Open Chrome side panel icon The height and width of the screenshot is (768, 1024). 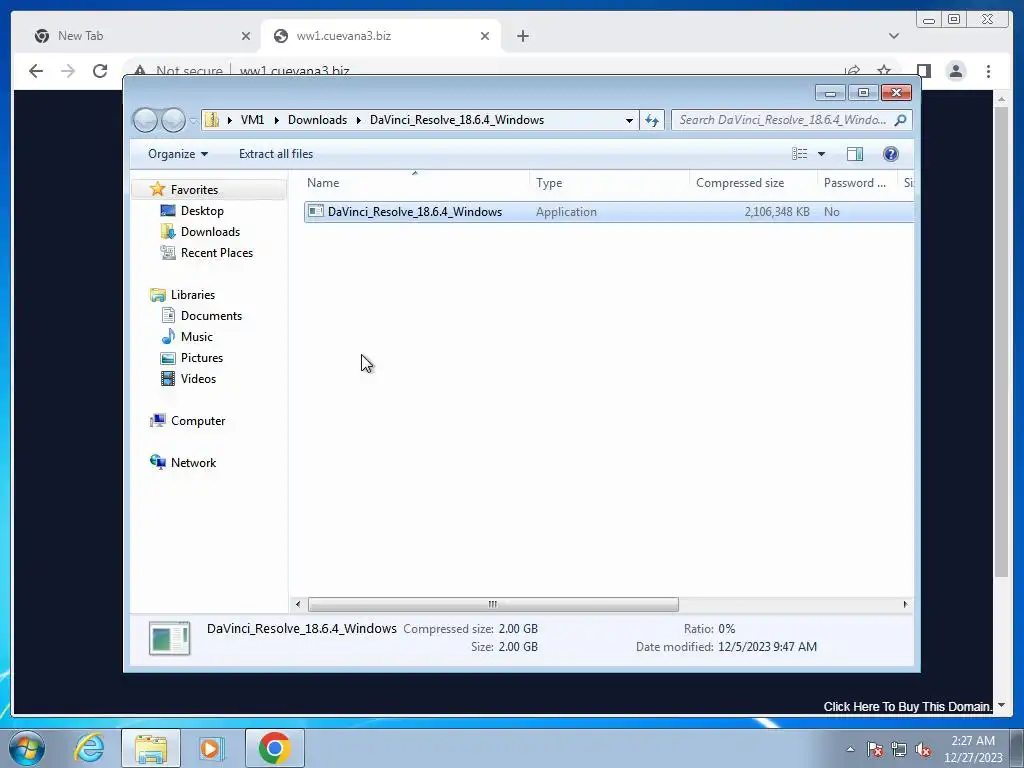click(x=923, y=71)
